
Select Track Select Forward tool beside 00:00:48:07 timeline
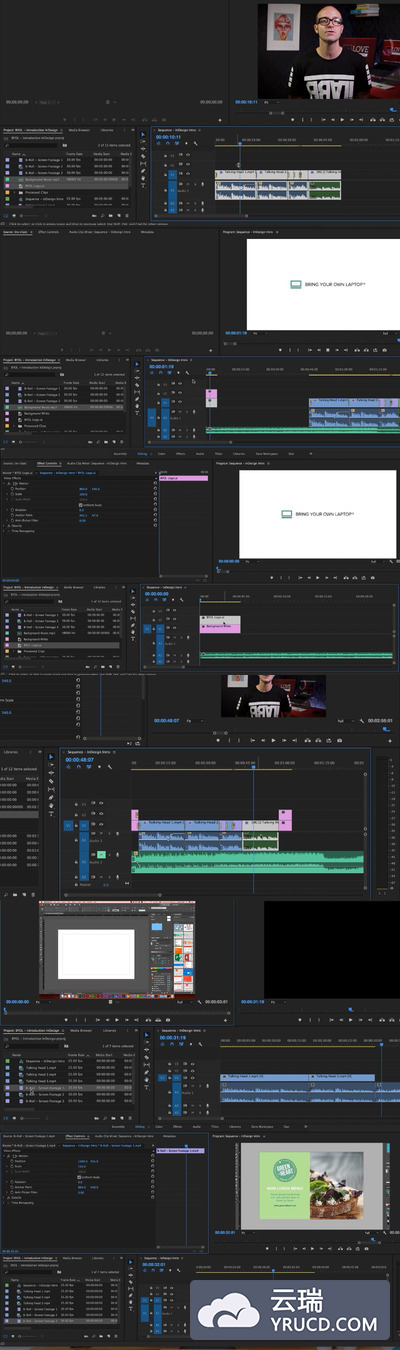(x=51, y=764)
